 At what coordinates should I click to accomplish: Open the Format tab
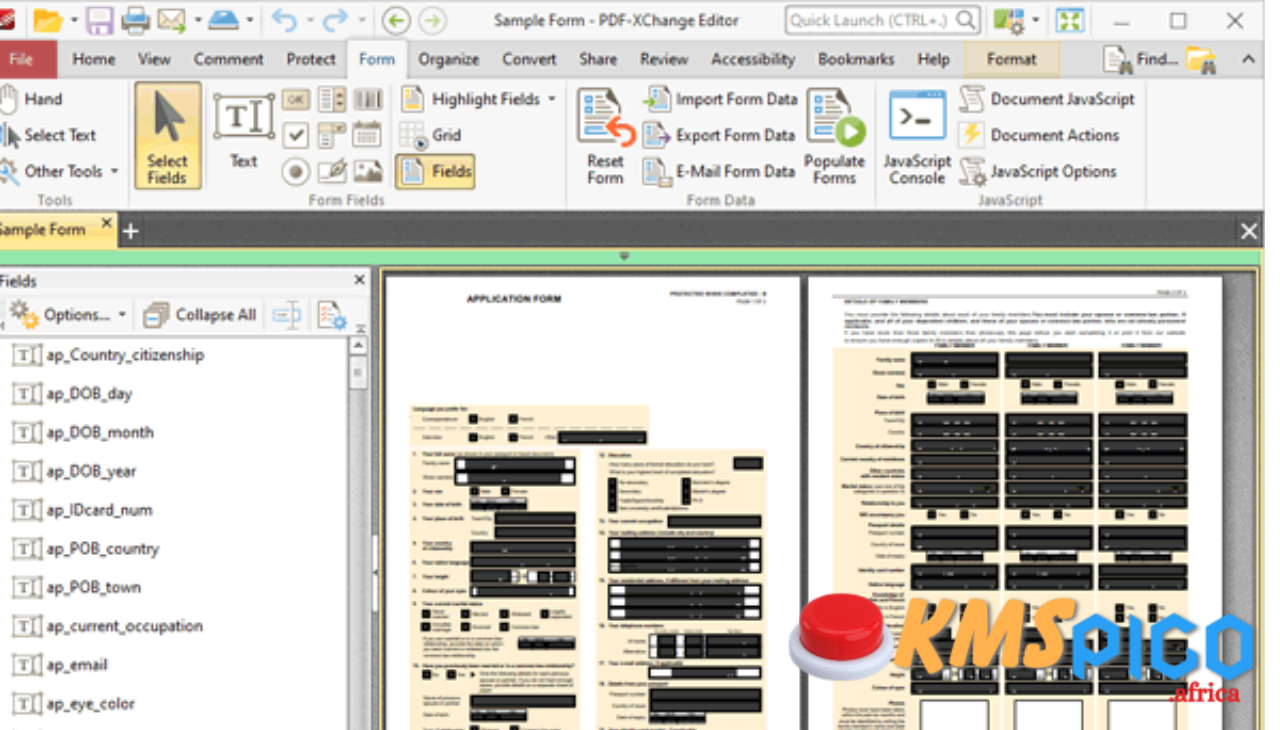(1011, 59)
